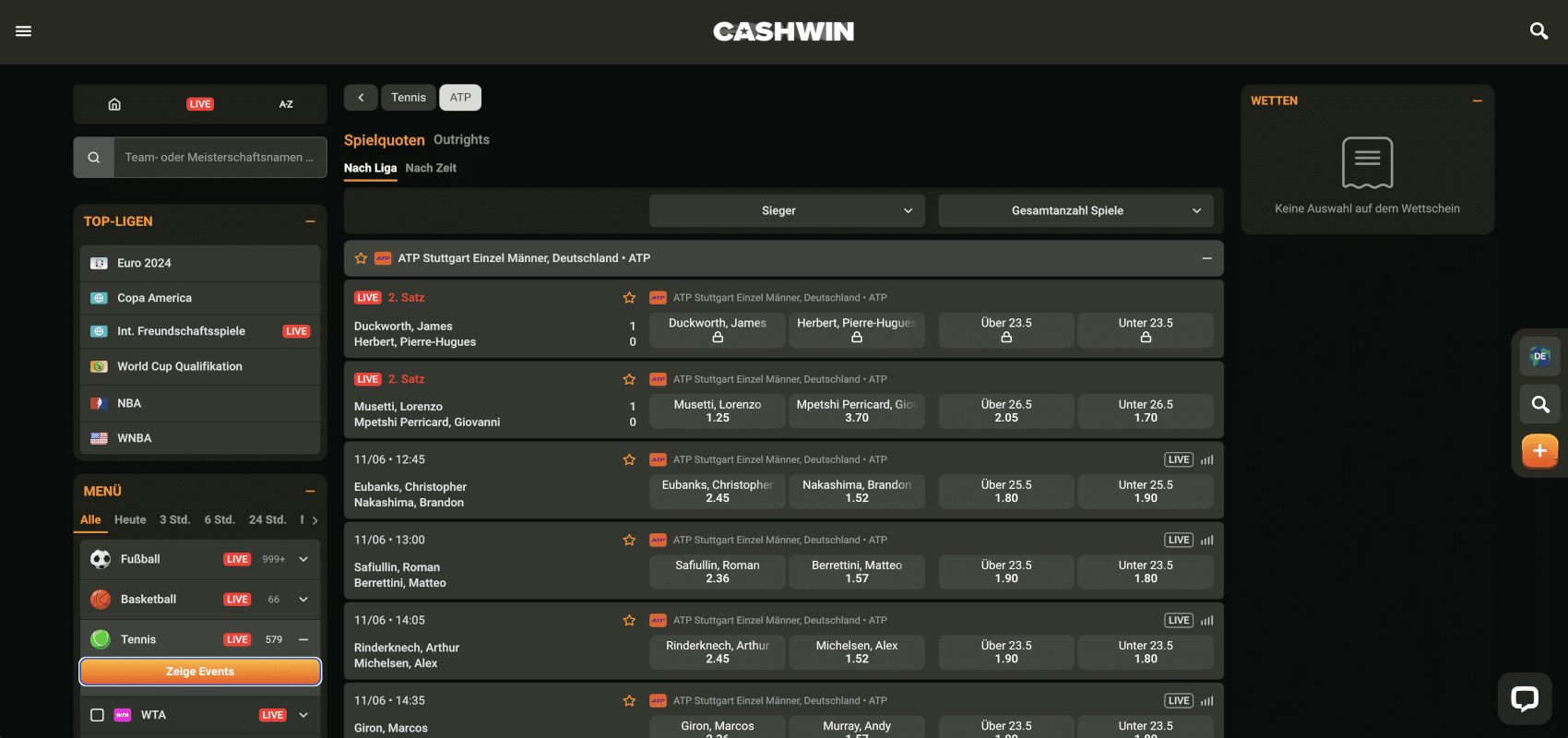Open the DE language selector icon
This screenshot has width=1568, height=738.
1539,356
